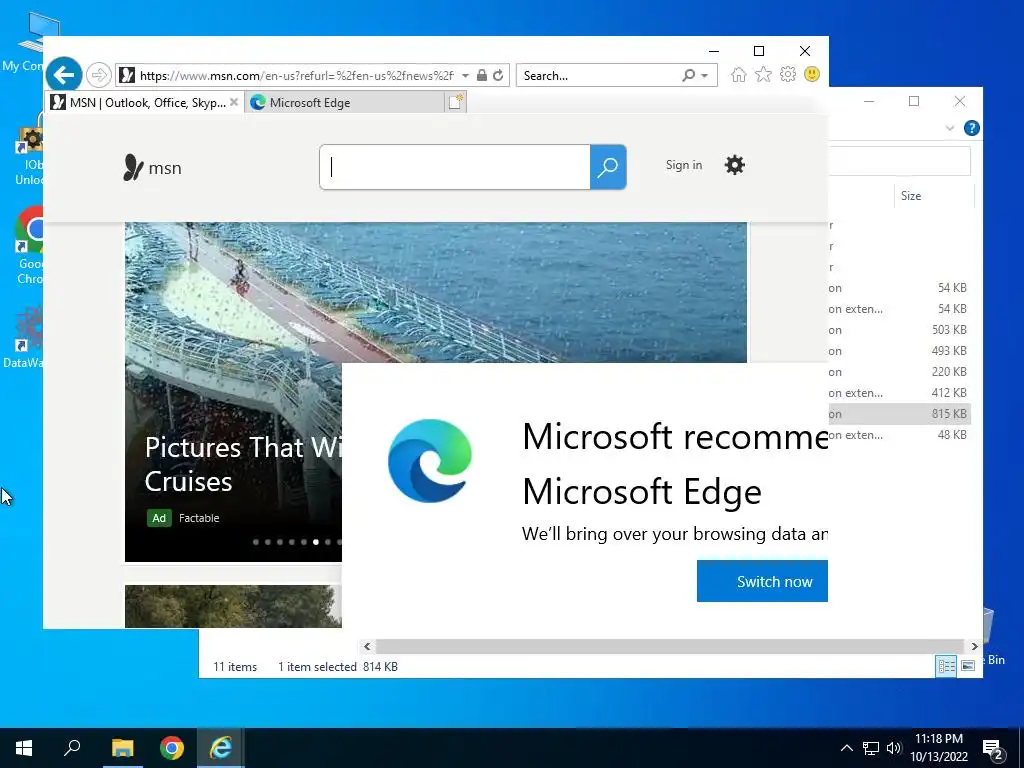Open the notification center icon
This screenshot has width=1024, height=768.
click(993, 749)
